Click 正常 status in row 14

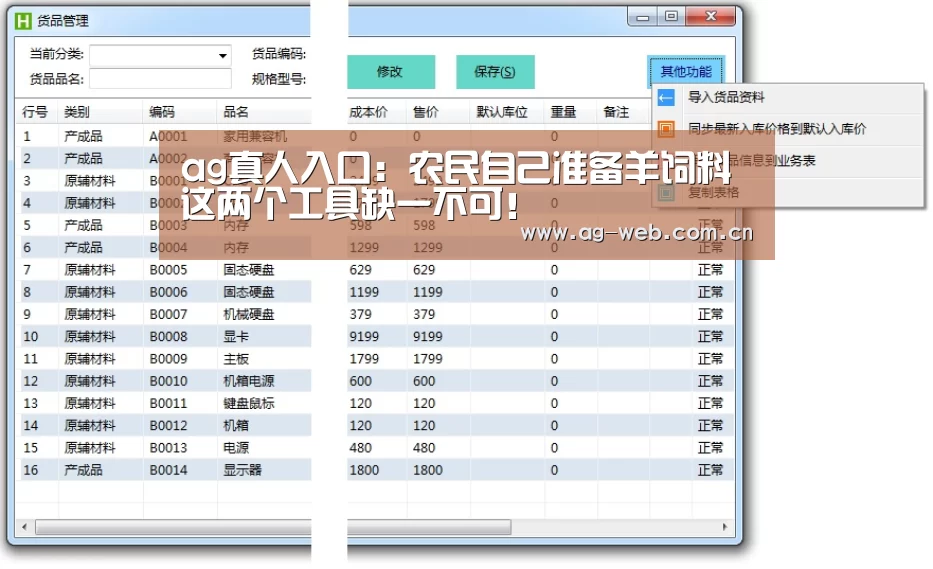click(710, 426)
